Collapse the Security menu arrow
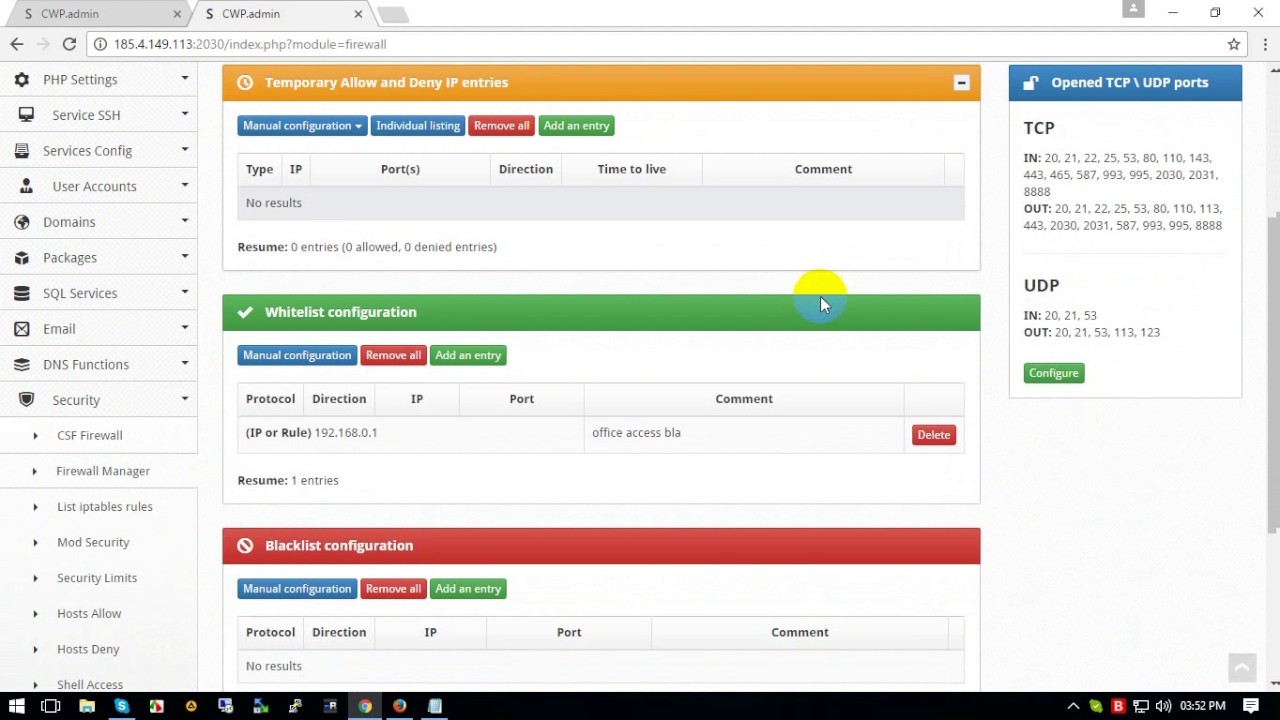 pyautogui.click(x=185, y=399)
